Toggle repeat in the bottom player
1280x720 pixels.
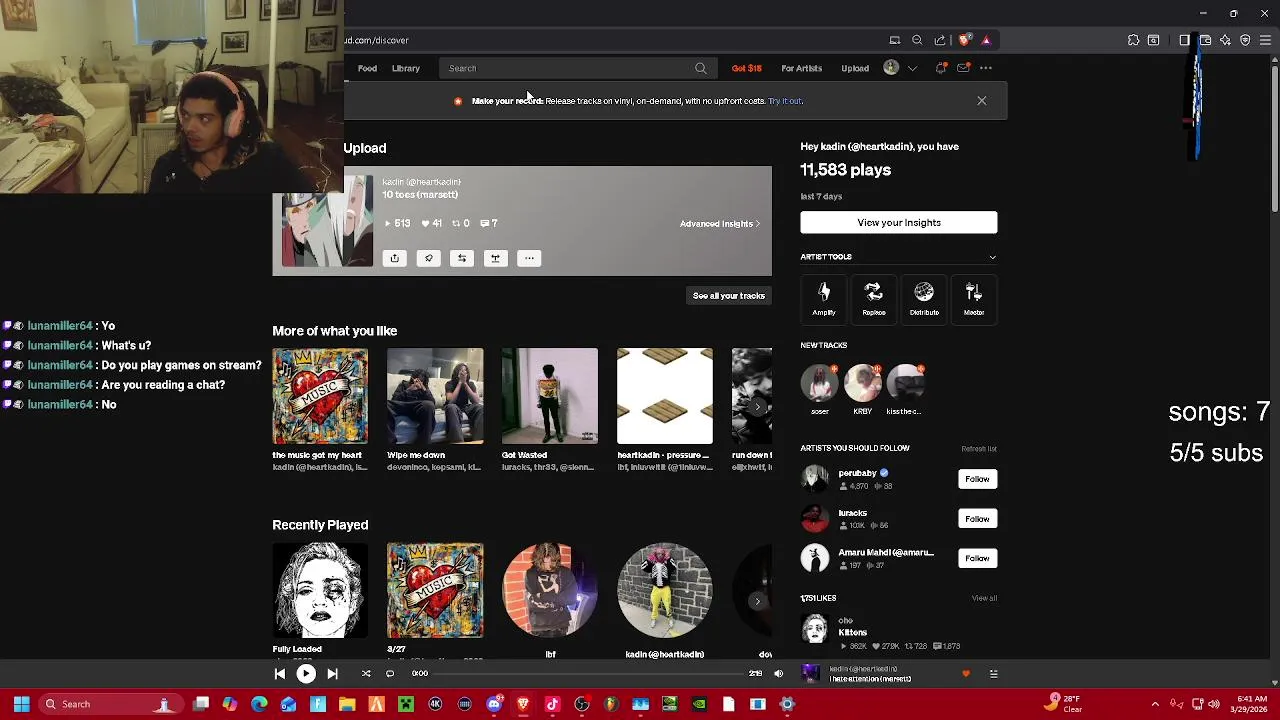[390, 674]
